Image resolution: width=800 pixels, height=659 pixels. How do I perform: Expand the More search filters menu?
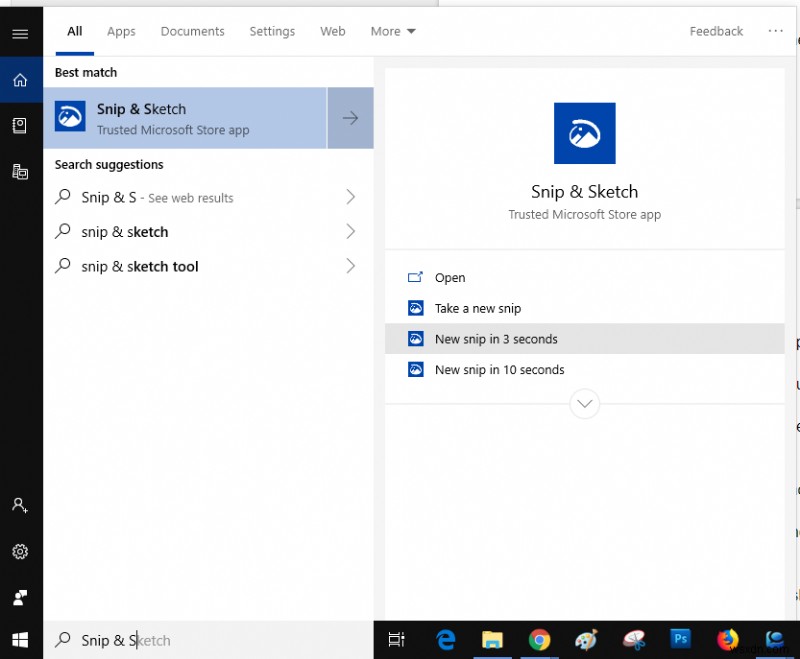pos(392,31)
